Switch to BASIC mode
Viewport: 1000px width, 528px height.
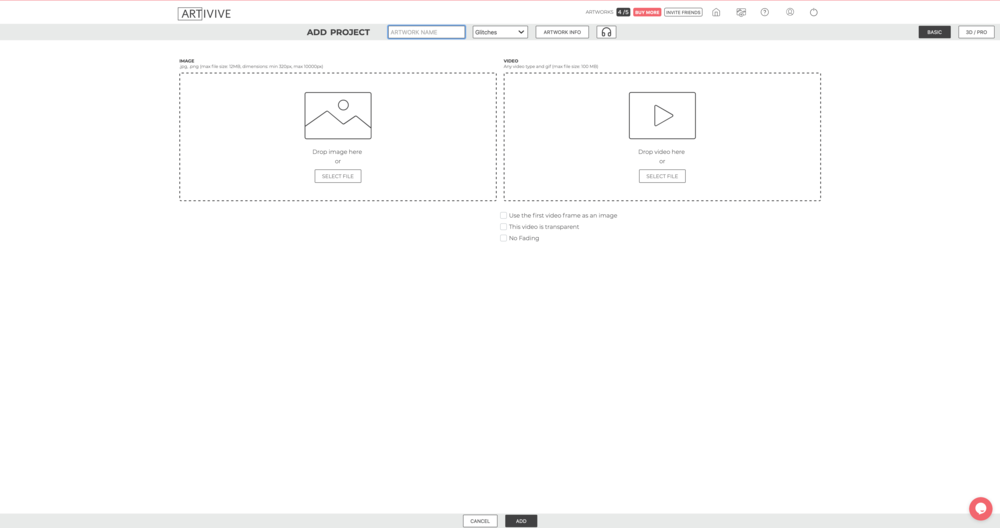[x=934, y=32]
